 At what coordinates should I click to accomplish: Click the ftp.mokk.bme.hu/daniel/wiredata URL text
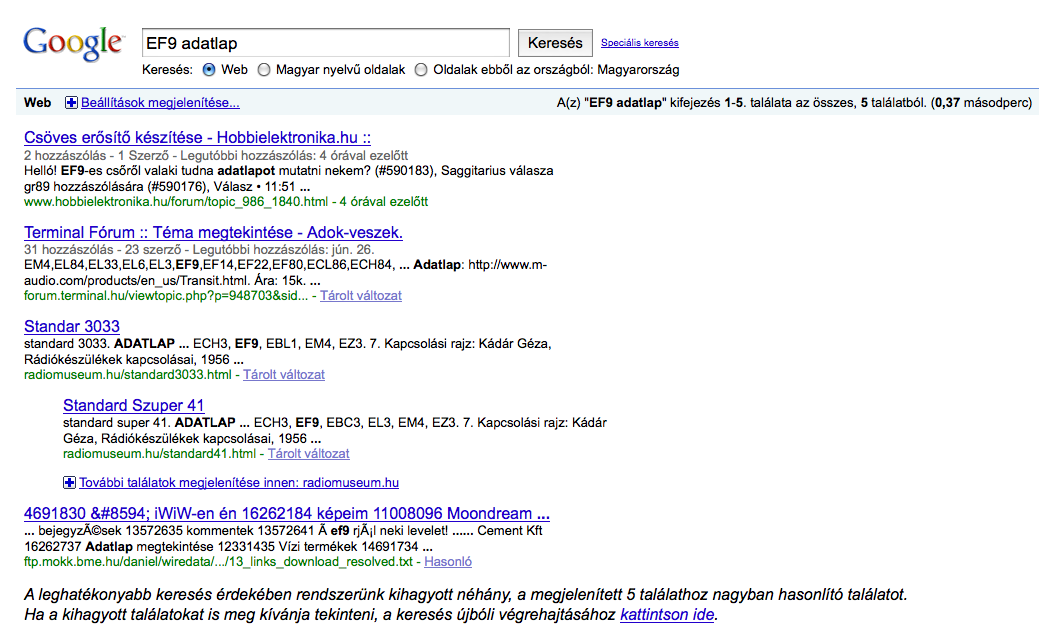[x=218, y=562]
